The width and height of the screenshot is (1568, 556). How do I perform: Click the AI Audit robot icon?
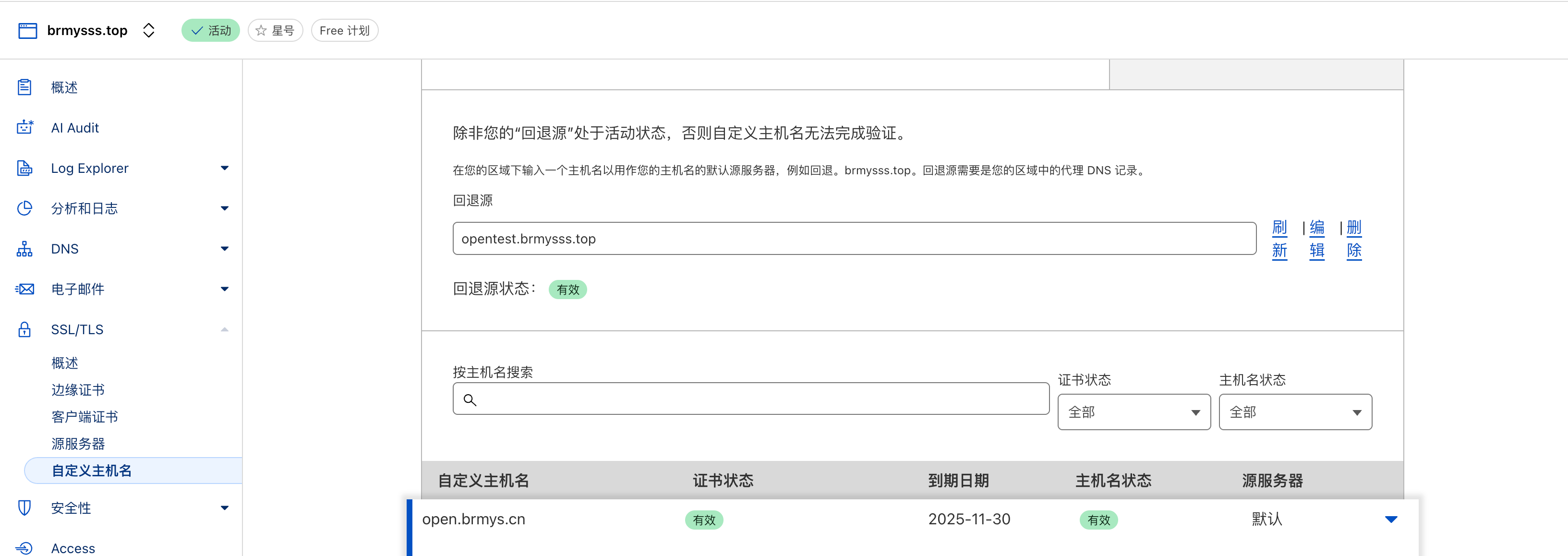24,127
